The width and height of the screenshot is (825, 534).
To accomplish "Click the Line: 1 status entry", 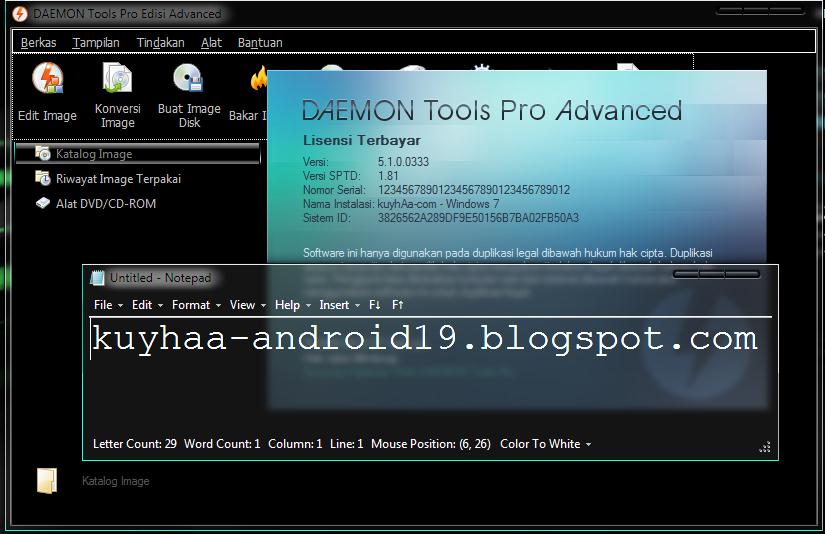I will tap(346, 444).
